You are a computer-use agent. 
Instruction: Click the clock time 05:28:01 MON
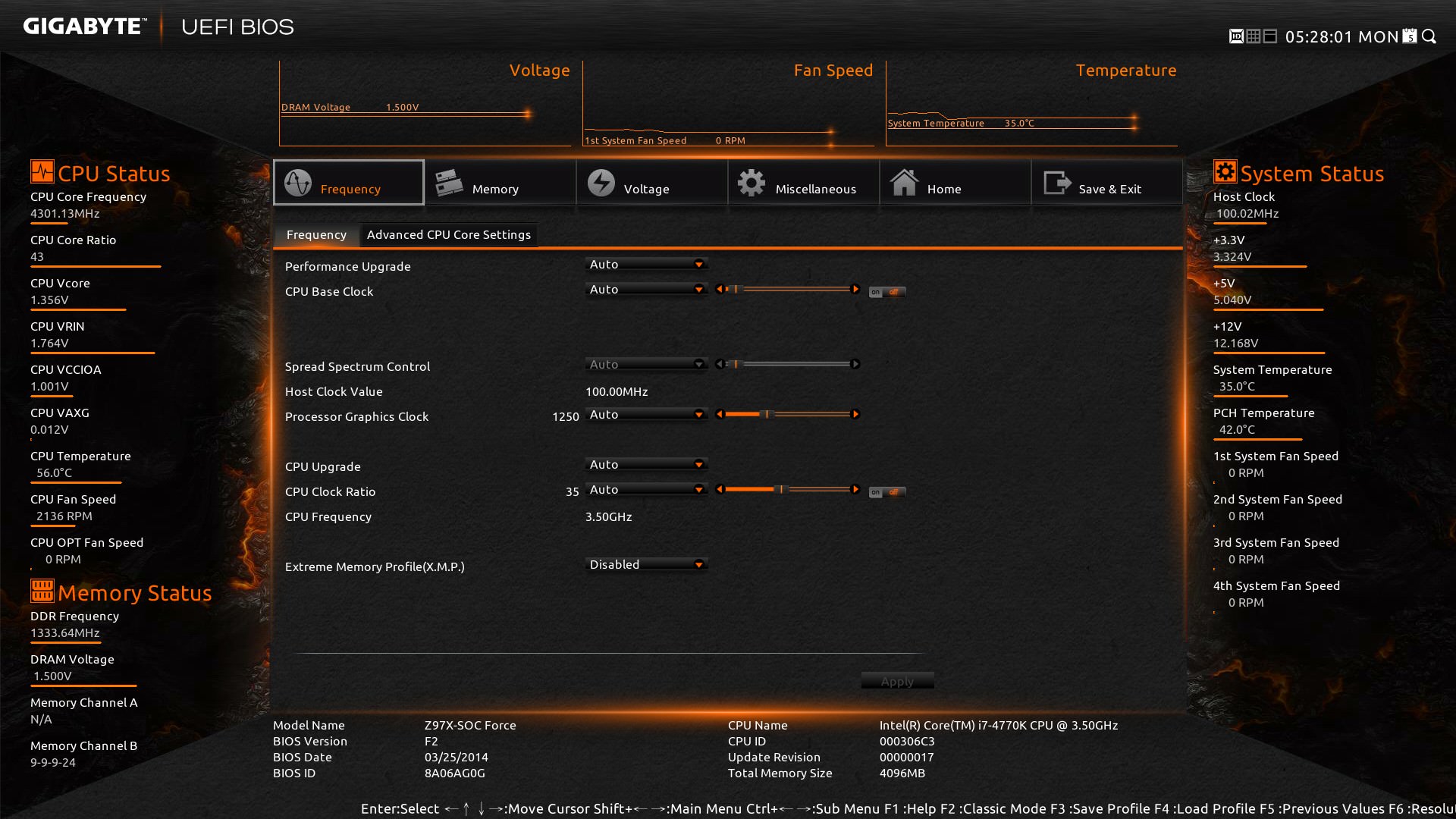[x=1341, y=36]
